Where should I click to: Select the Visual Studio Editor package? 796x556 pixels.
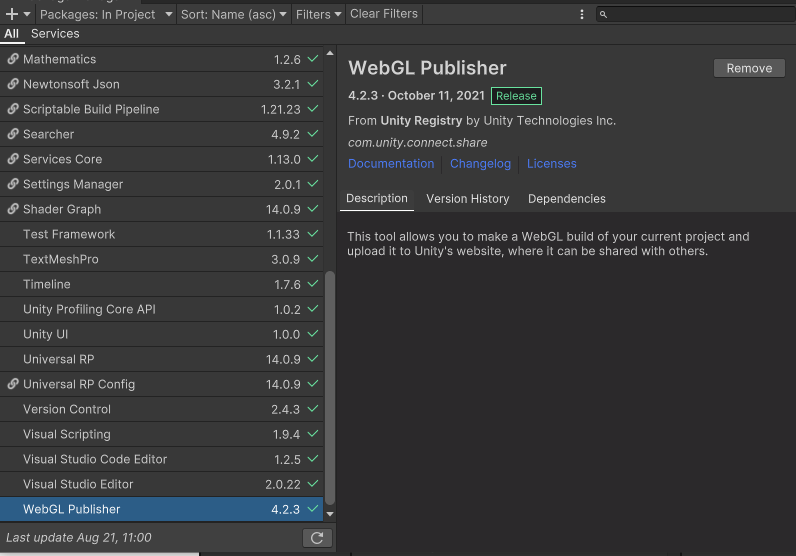tap(161, 484)
